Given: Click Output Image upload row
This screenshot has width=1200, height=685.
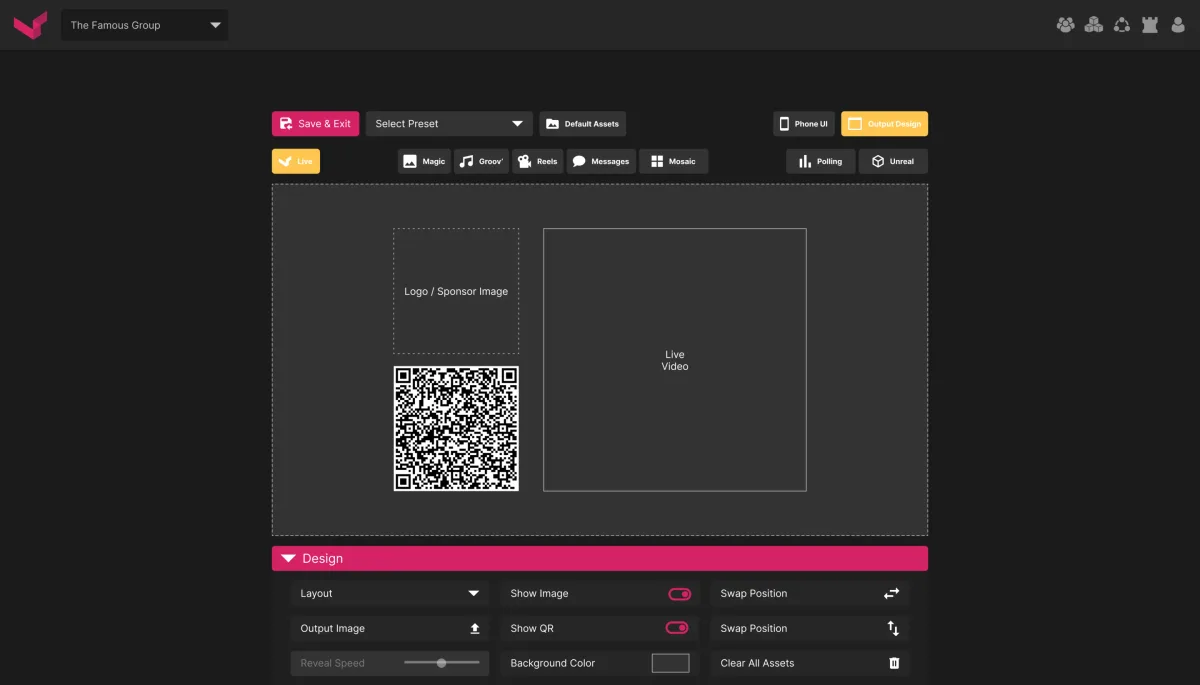Looking at the screenshot, I should click(390, 628).
